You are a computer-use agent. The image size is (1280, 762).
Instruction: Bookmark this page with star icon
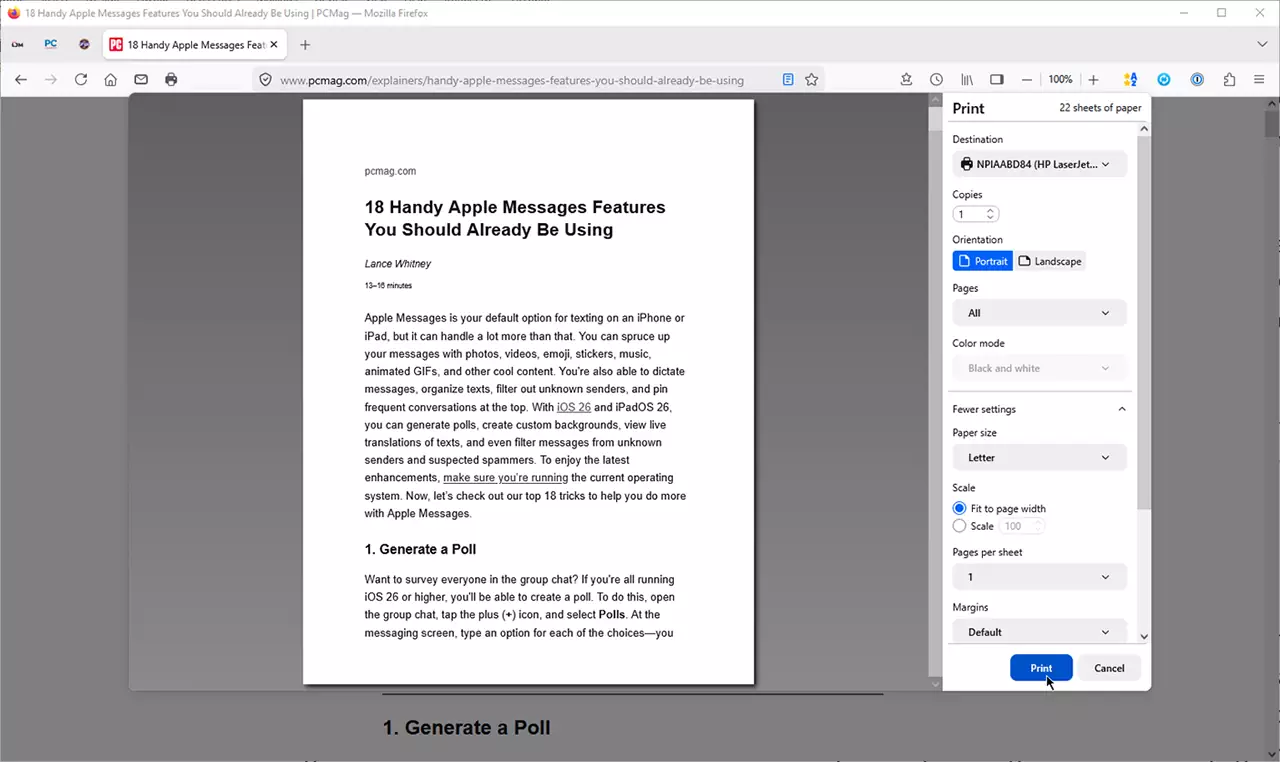[x=812, y=80]
